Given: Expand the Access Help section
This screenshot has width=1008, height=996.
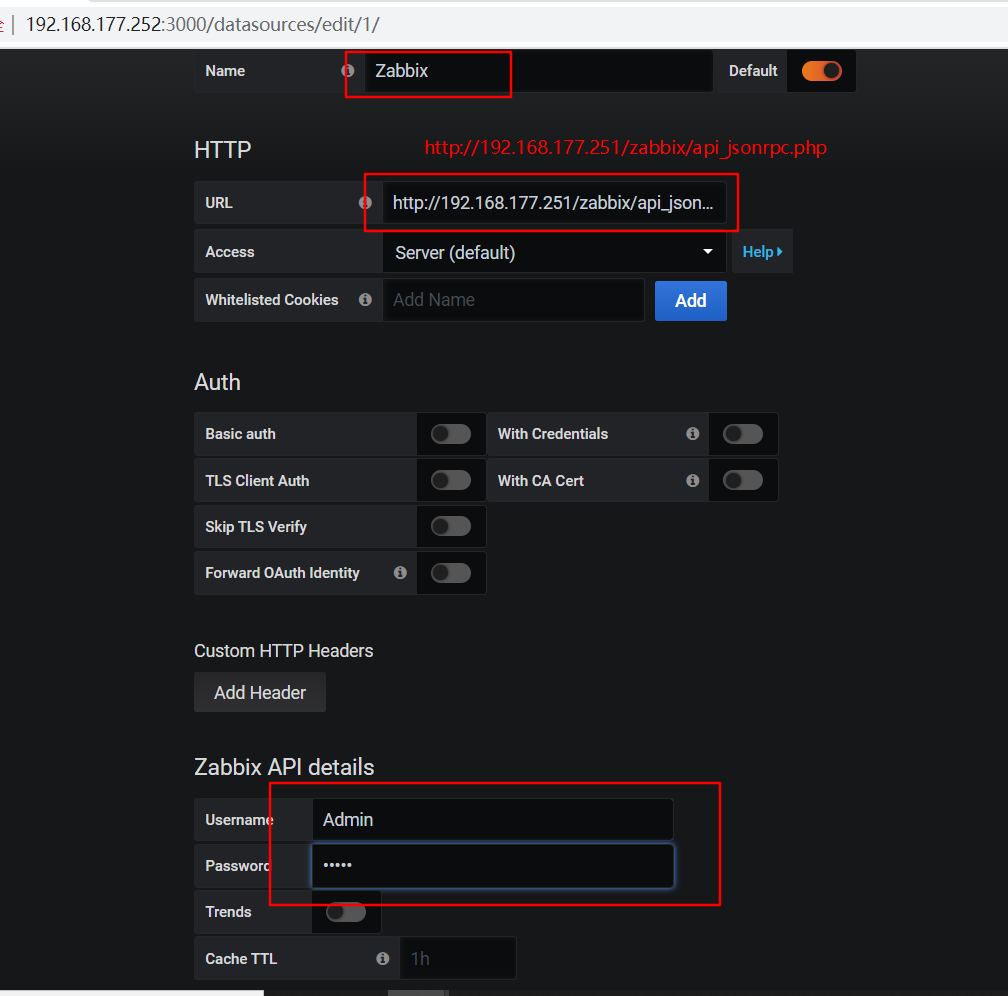Looking at the screenshot, I should (x=762, y=251).
